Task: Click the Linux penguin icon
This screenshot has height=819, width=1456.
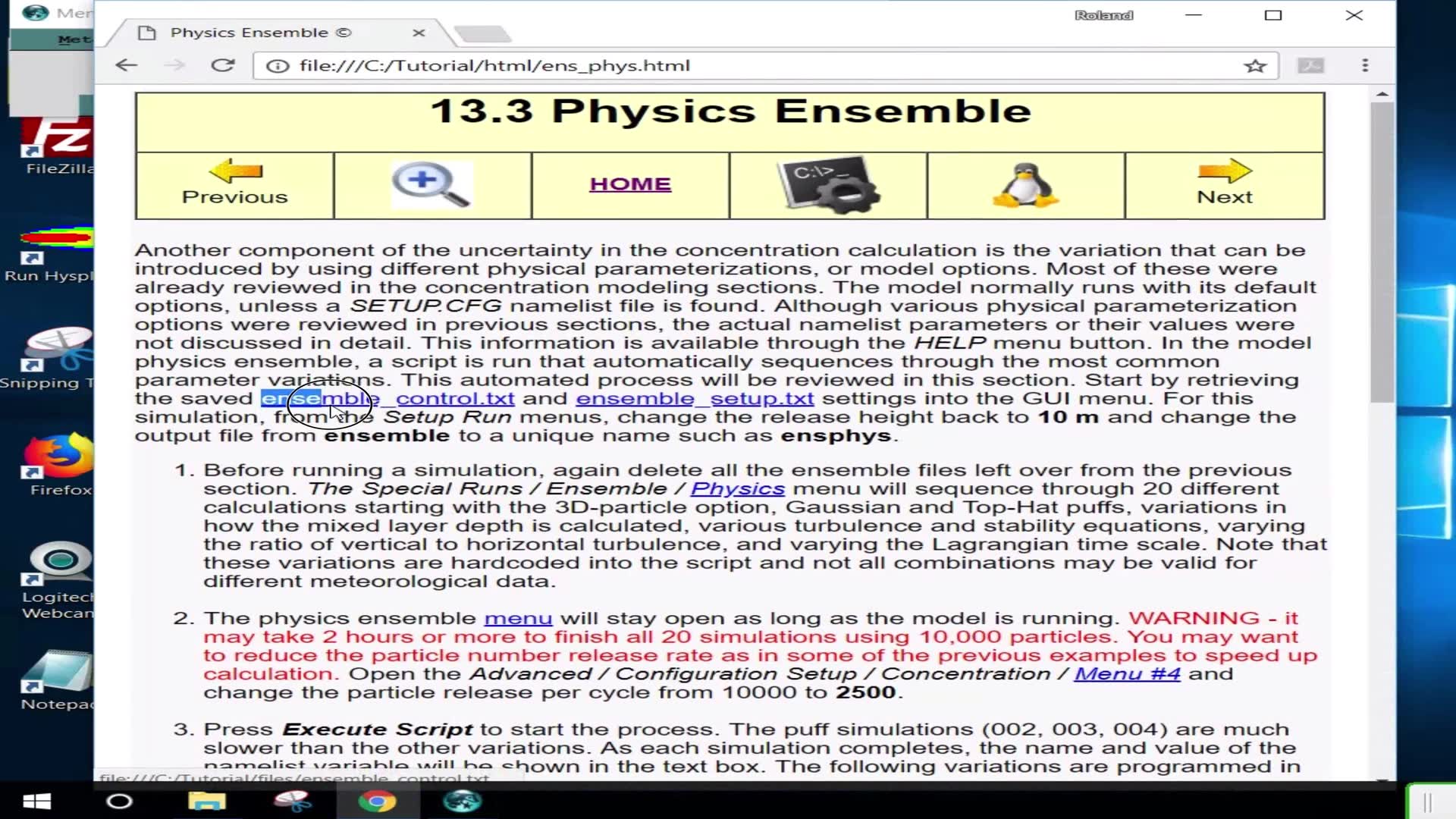Action: pos(1025,184)
